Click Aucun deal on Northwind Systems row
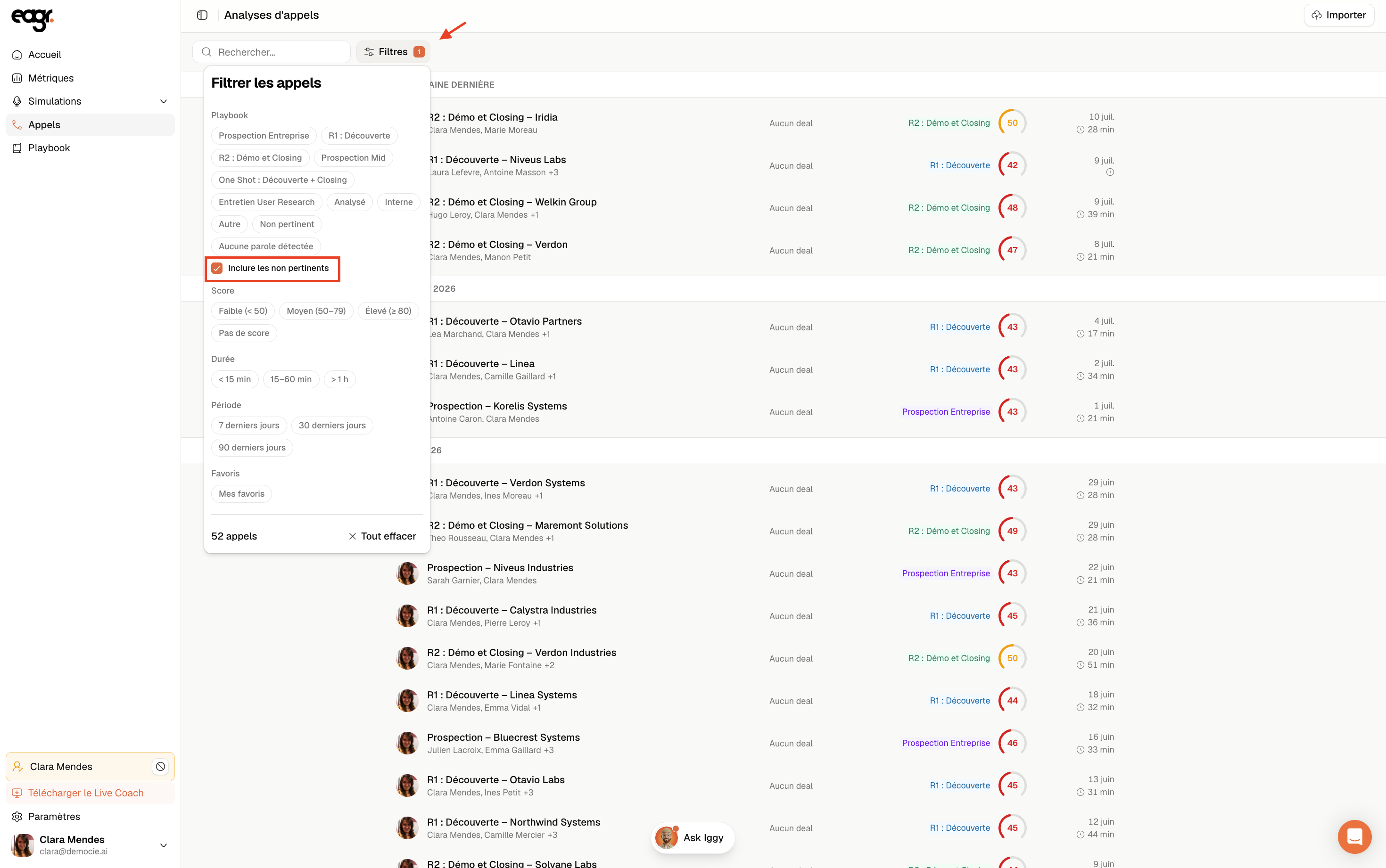 [791, 828]
